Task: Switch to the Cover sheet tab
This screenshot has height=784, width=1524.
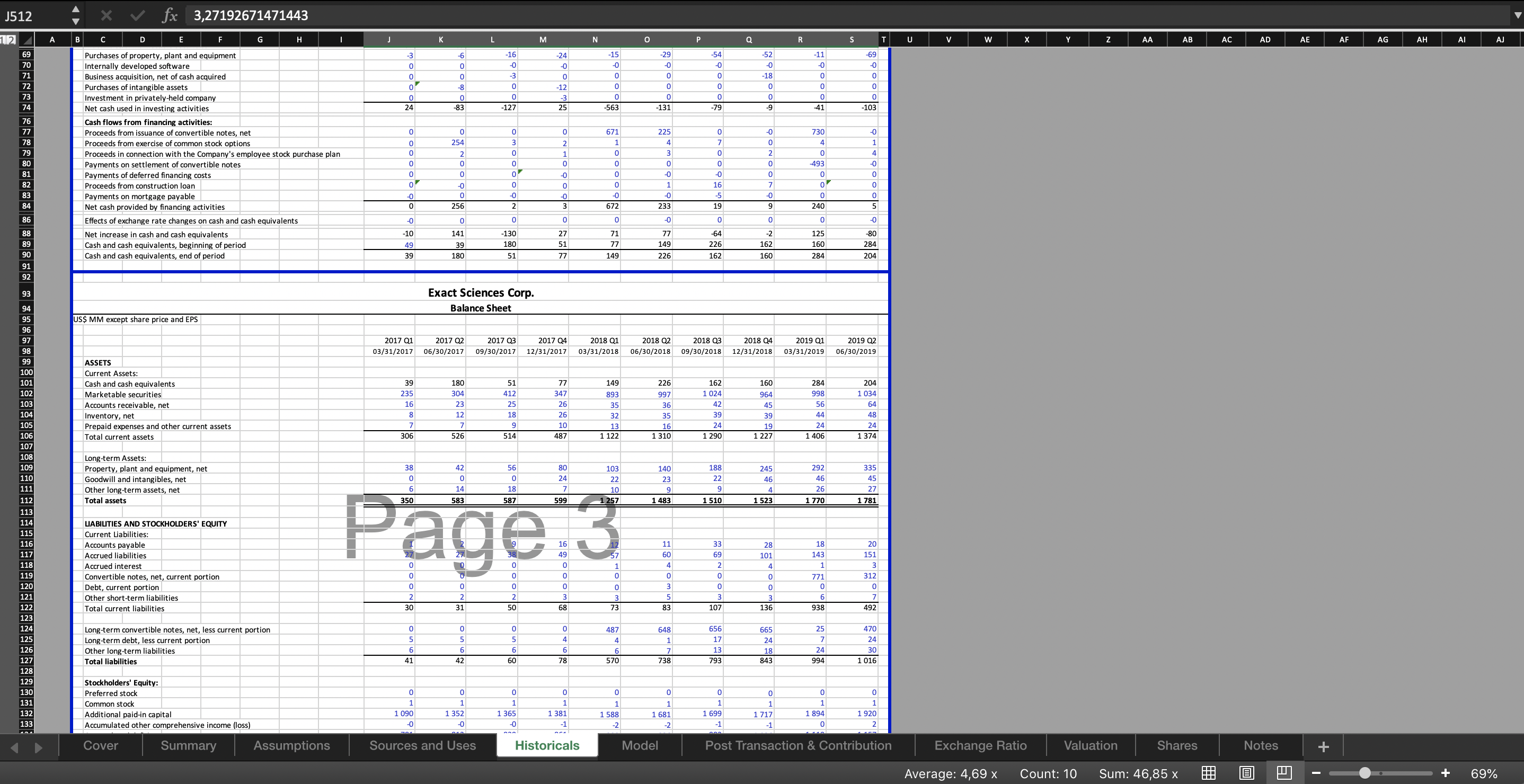Action: pos(101,745)
